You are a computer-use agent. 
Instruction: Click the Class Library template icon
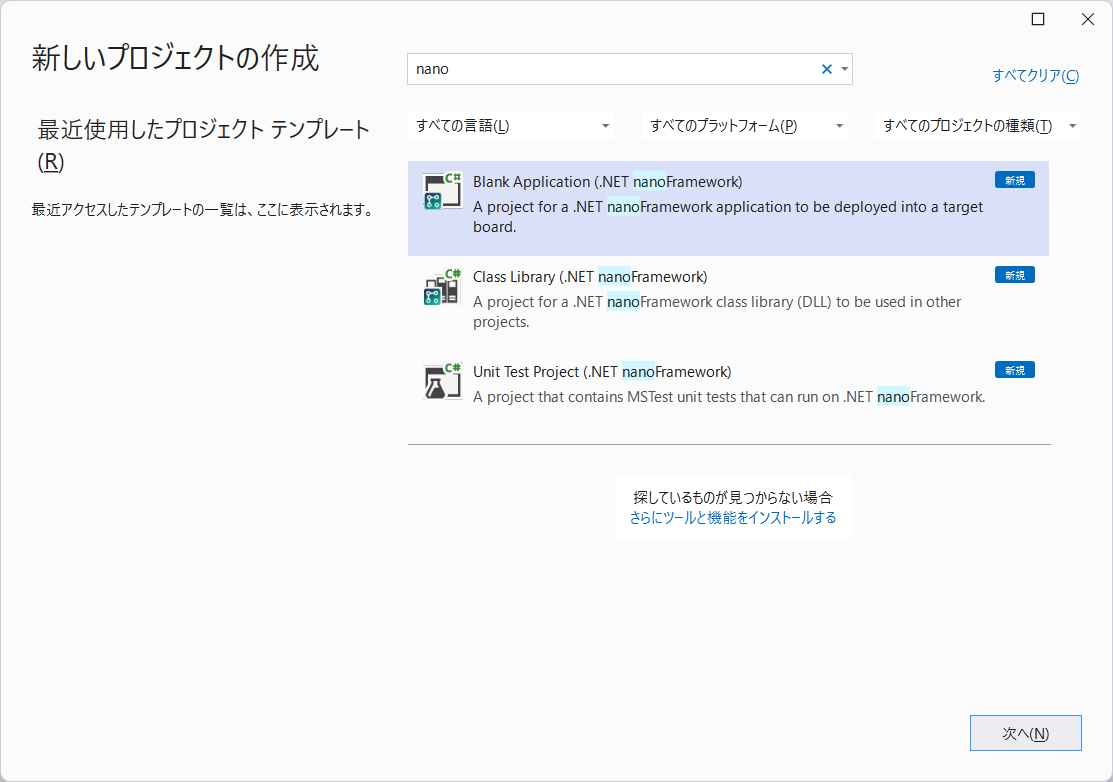click(x=442, y=287)
